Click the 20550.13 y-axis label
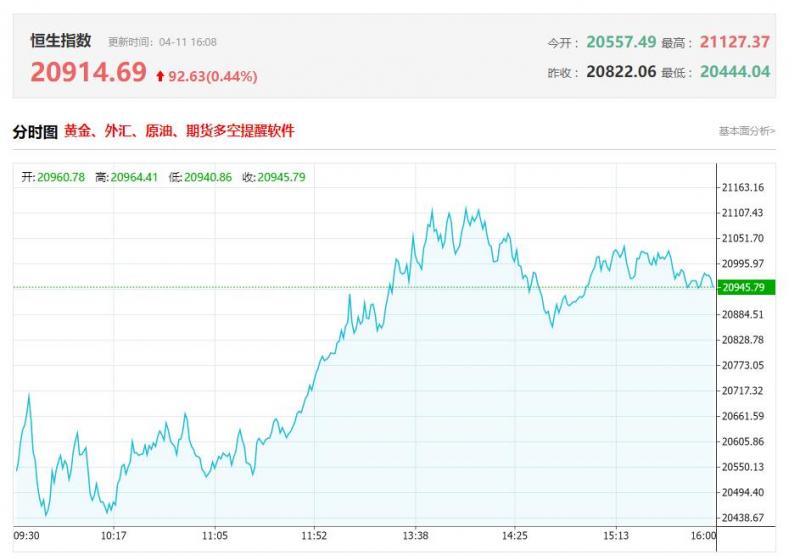Viewport: 800px width, 560px height. (x=743, y=467)
